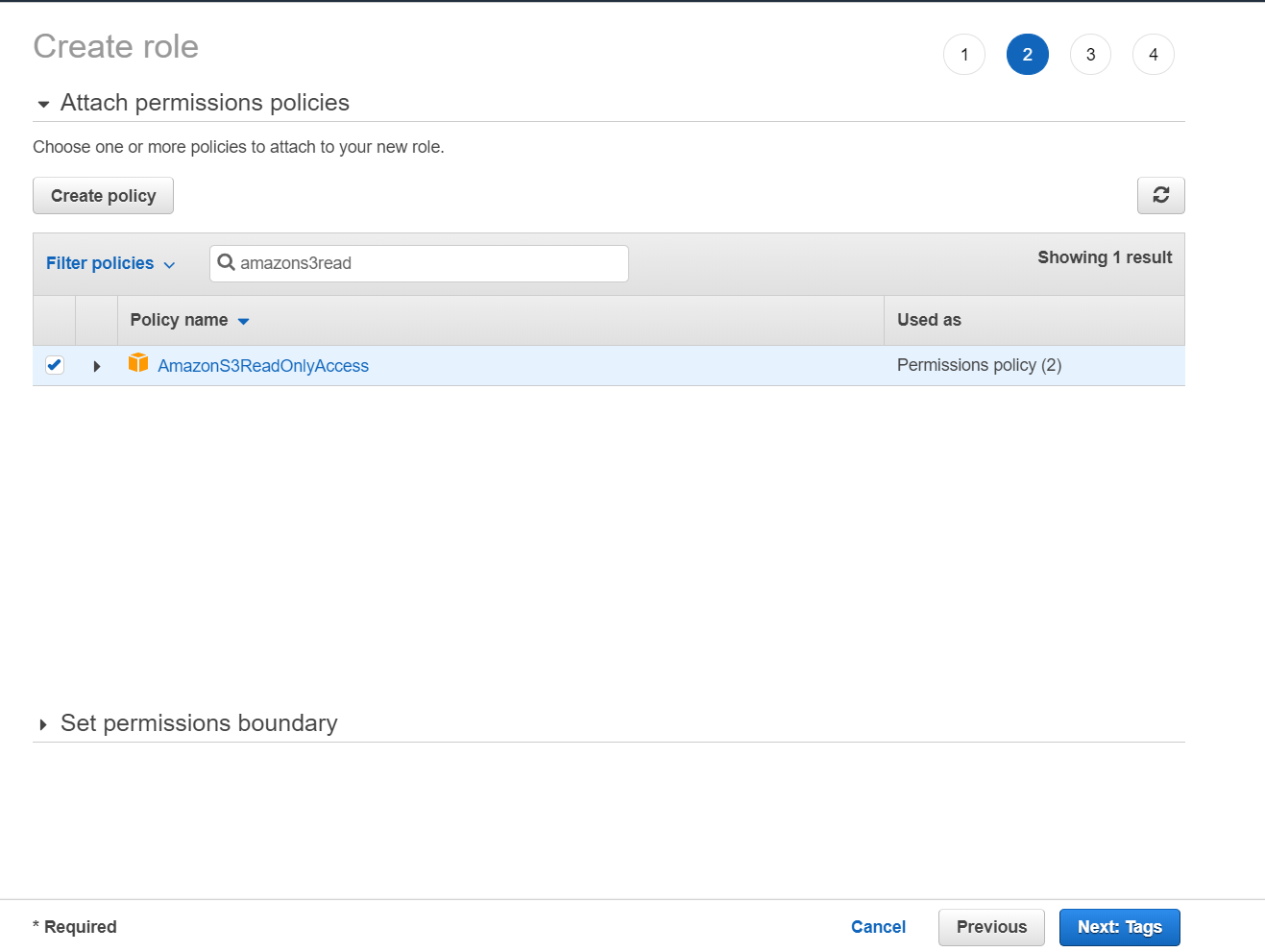Proceed with the Next: Tags button
1265x952 pixels.
tap(1119, 927)
